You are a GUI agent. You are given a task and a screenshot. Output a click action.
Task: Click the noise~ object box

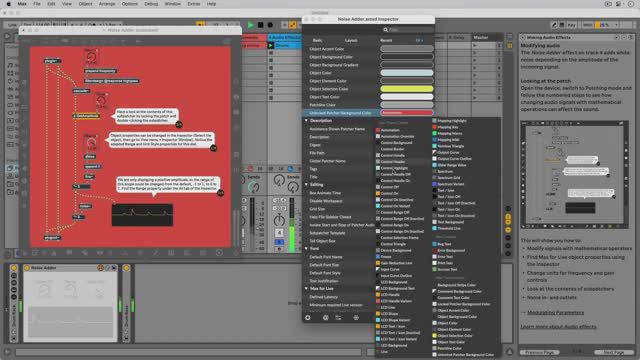tap(85, 206)
